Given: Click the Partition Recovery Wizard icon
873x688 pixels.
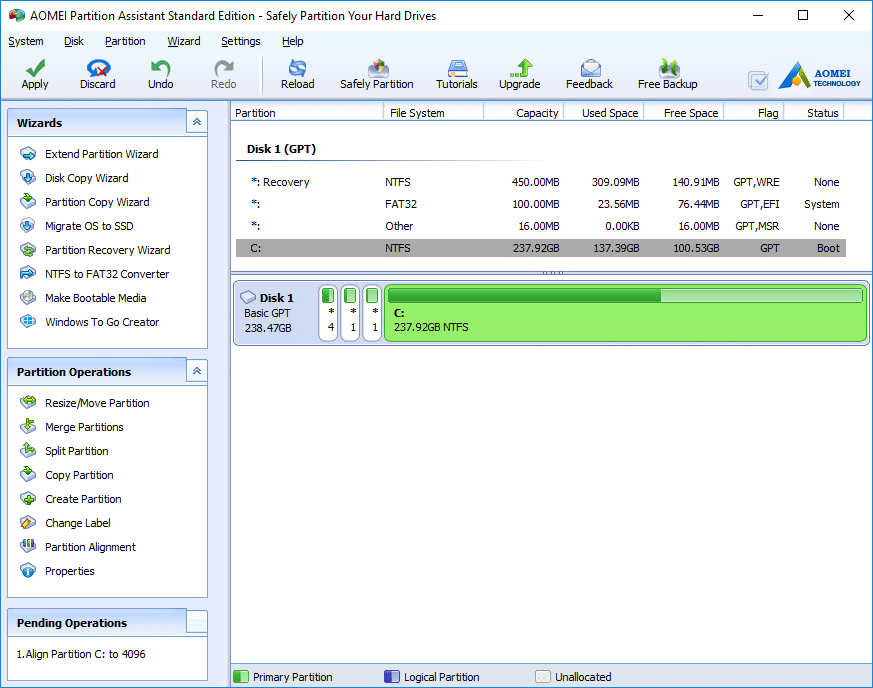Looking at the screenshot, I should point(28,249).
